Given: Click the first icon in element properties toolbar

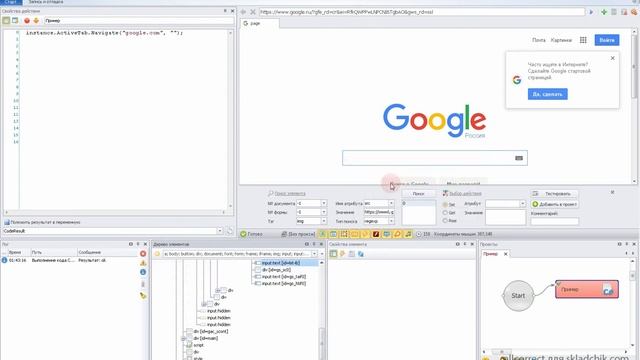Looking at the screenshot, I should pos(333,254).
